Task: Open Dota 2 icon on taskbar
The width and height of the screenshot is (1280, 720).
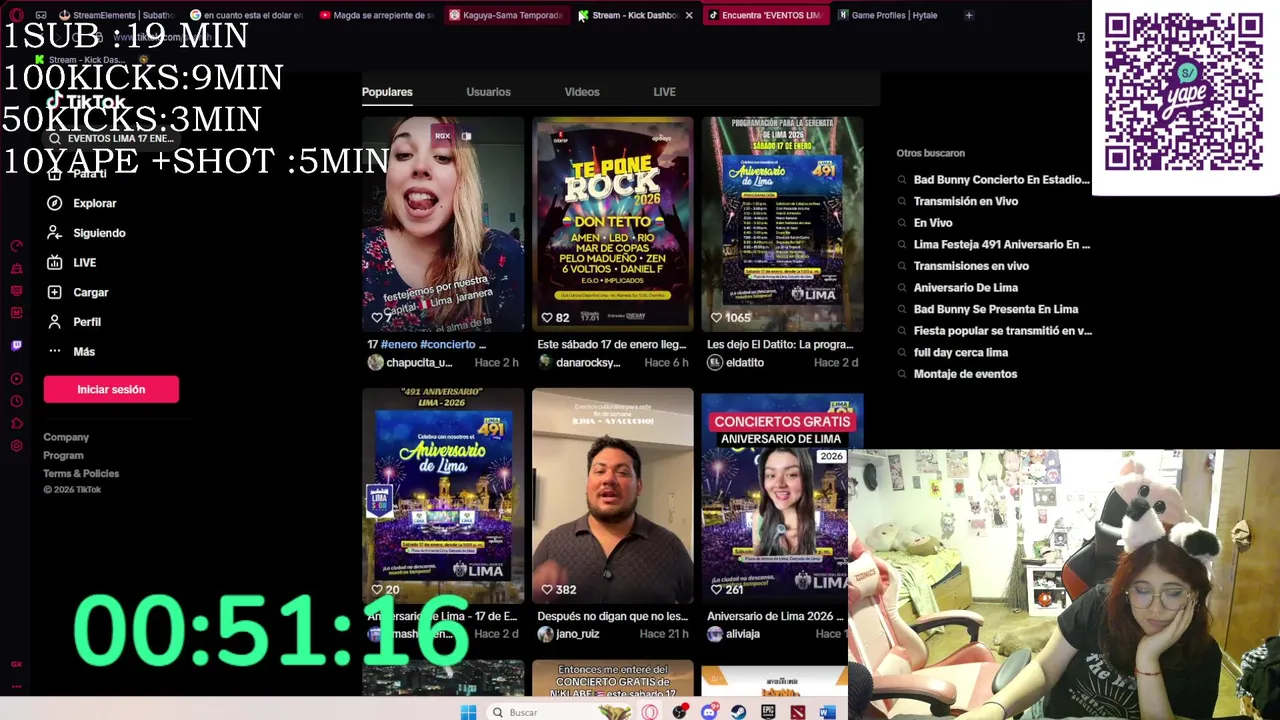Action: click(797, 712)
